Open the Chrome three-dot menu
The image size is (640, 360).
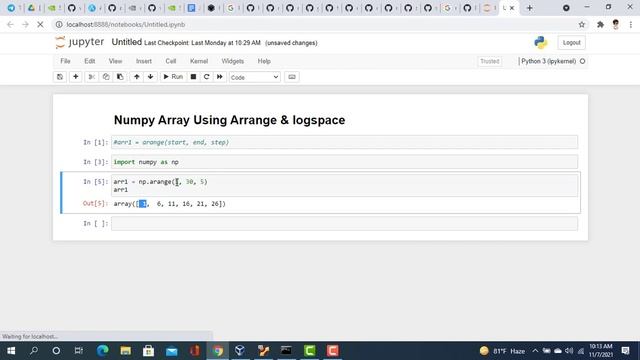[631, 24]
